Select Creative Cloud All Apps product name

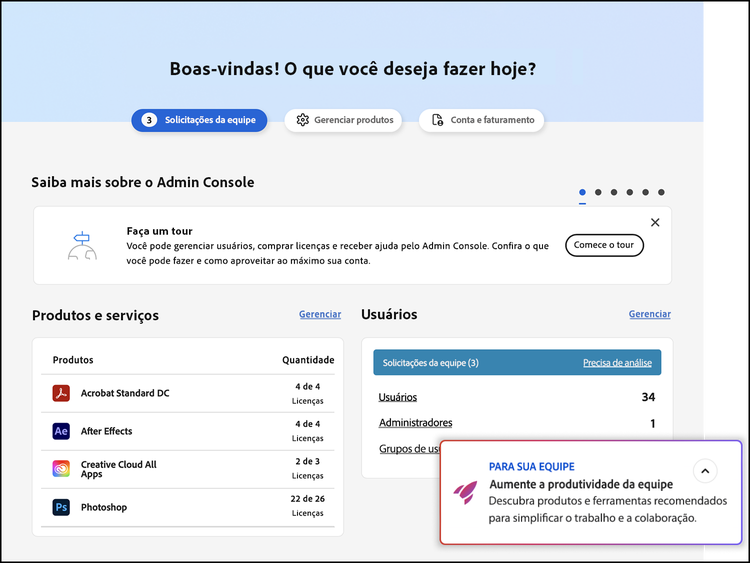click(119, 469)
